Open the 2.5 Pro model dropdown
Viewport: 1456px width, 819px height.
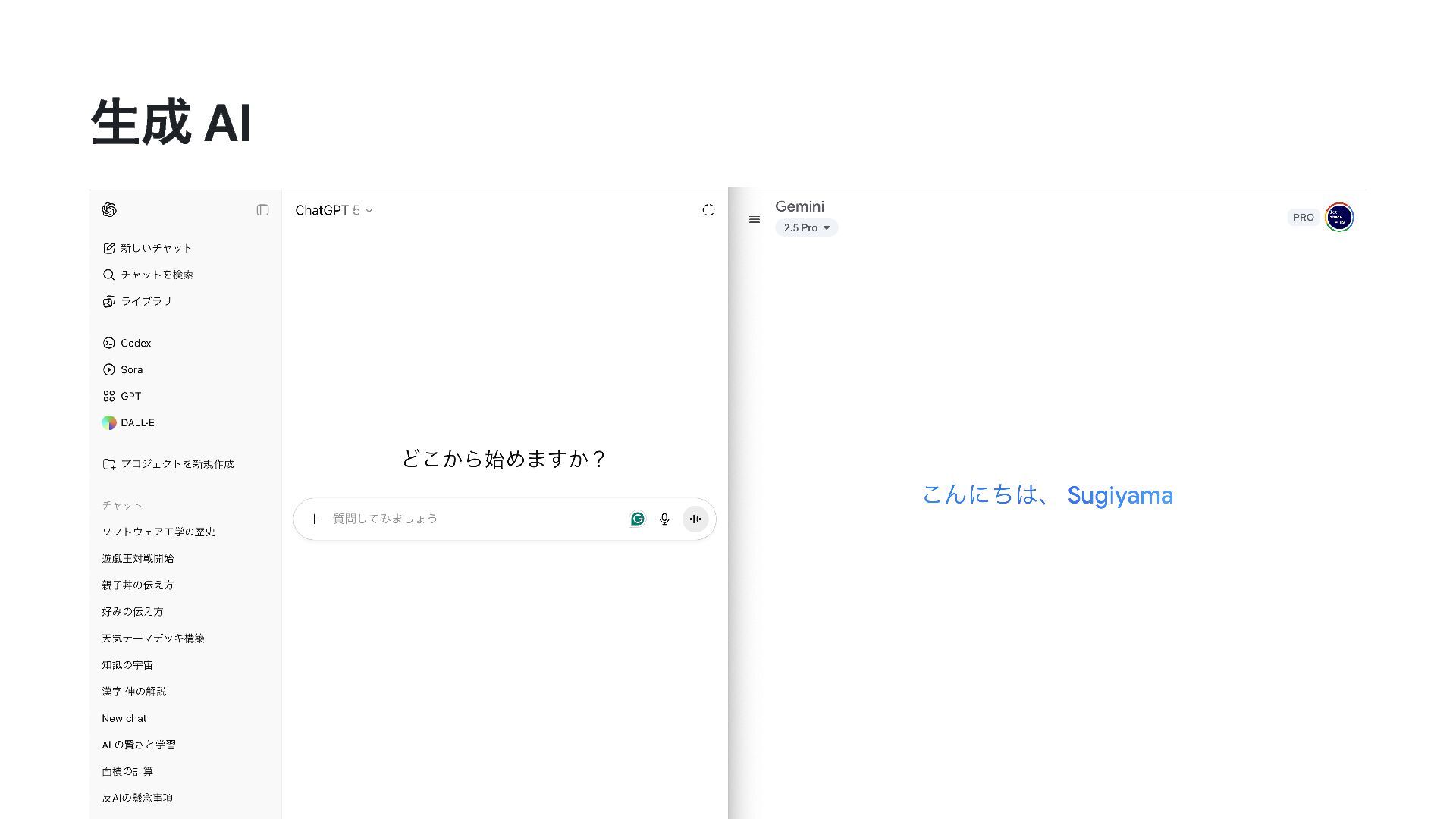[x=806, y=227]
